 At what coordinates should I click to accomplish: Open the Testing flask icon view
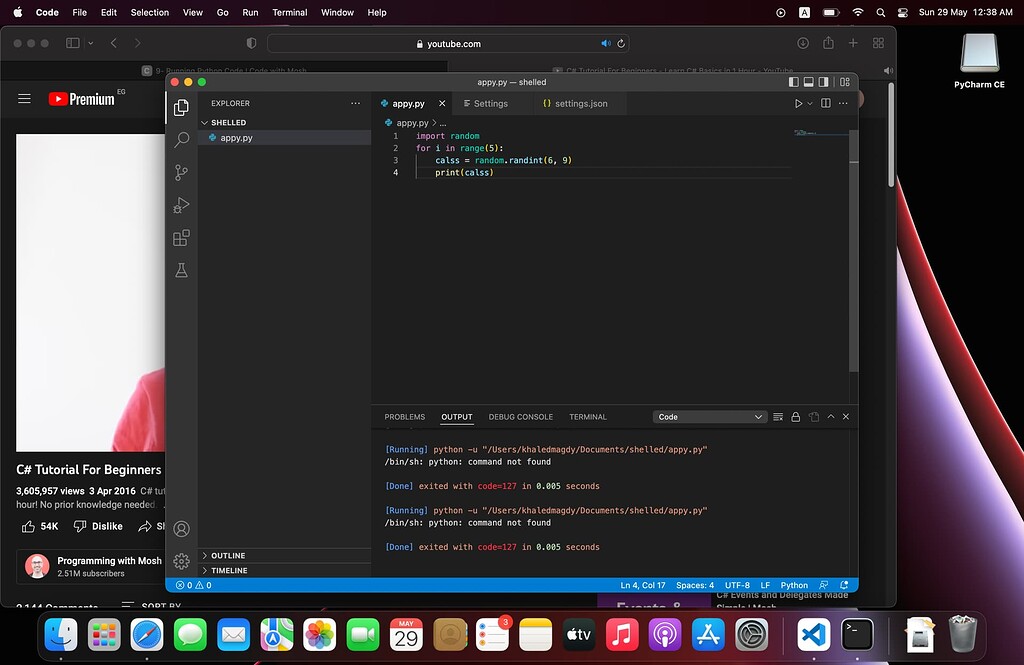click(181, 271)
